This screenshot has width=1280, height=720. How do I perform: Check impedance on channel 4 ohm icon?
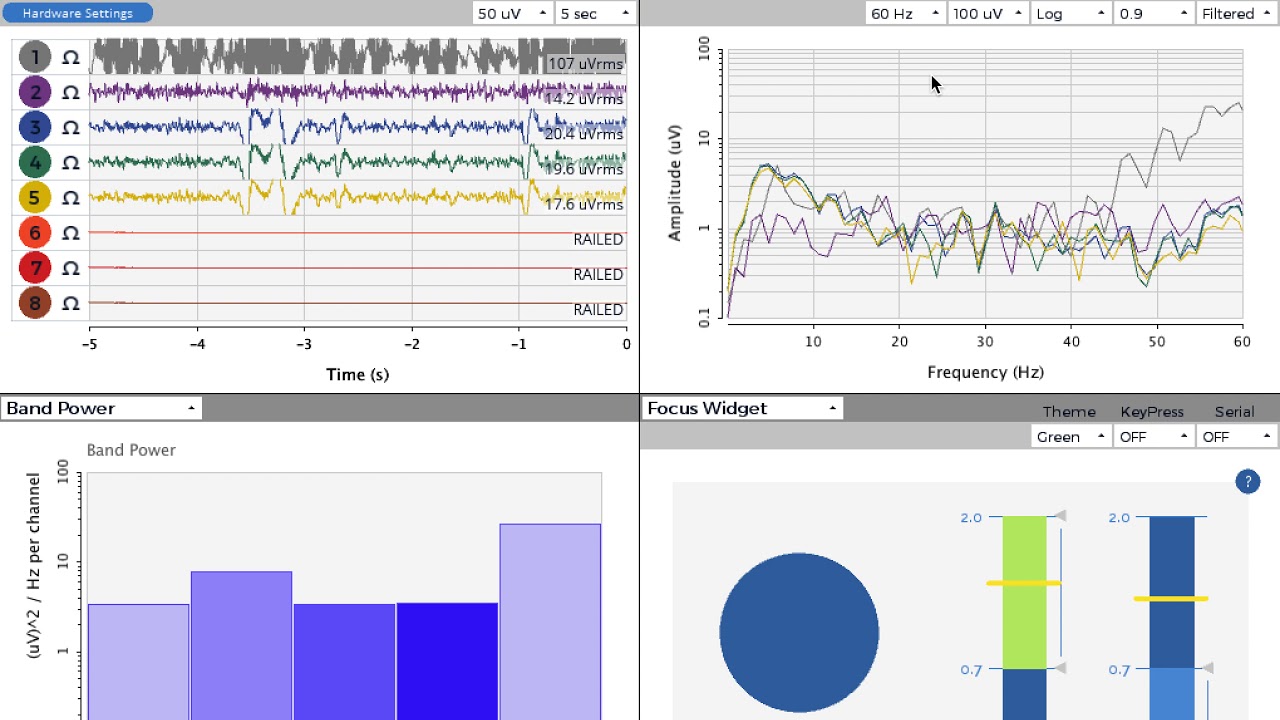coord(70,163)
